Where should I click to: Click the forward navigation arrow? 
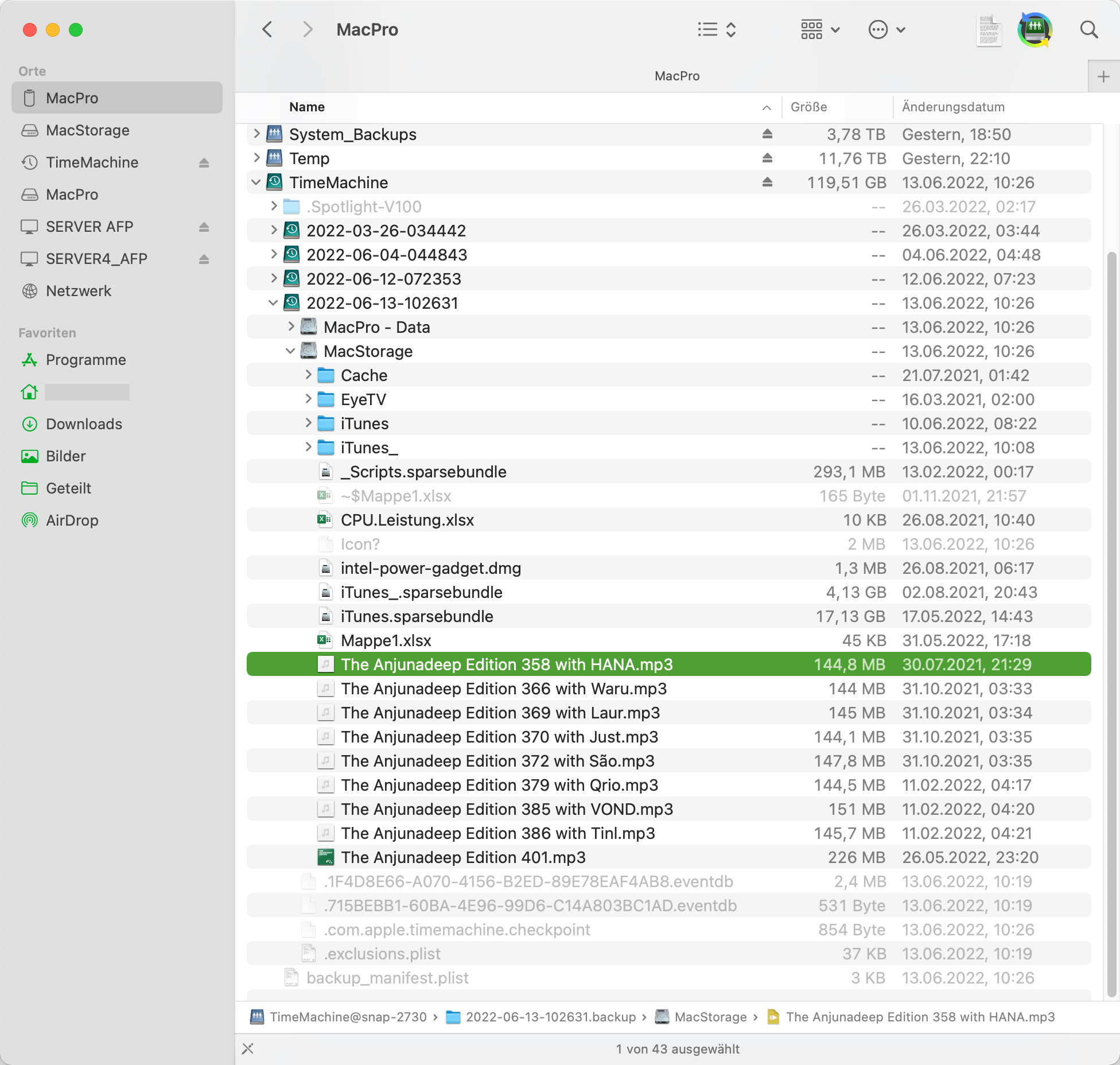[x=308, y=30]
